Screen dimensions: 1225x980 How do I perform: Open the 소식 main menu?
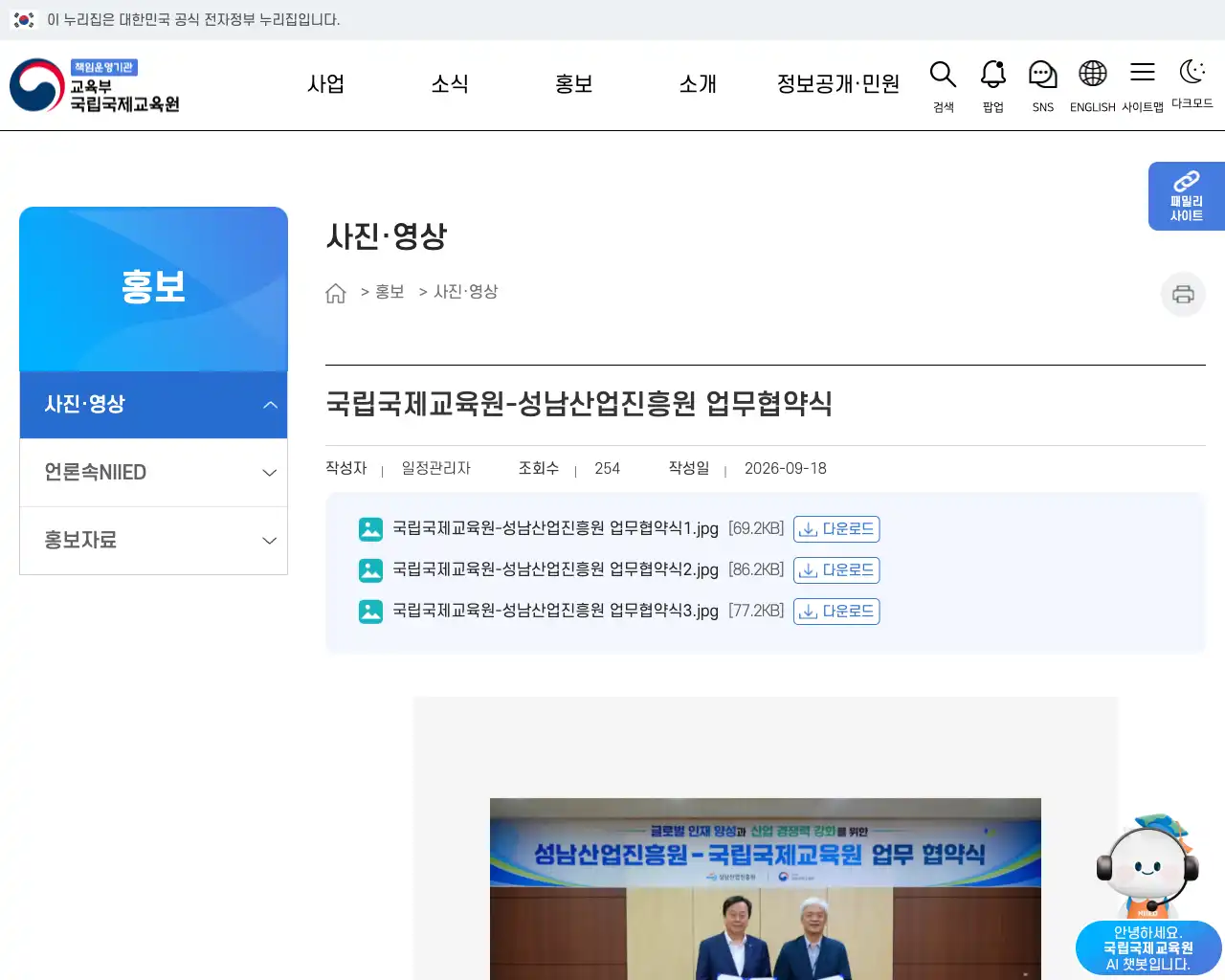click(450, 84)
